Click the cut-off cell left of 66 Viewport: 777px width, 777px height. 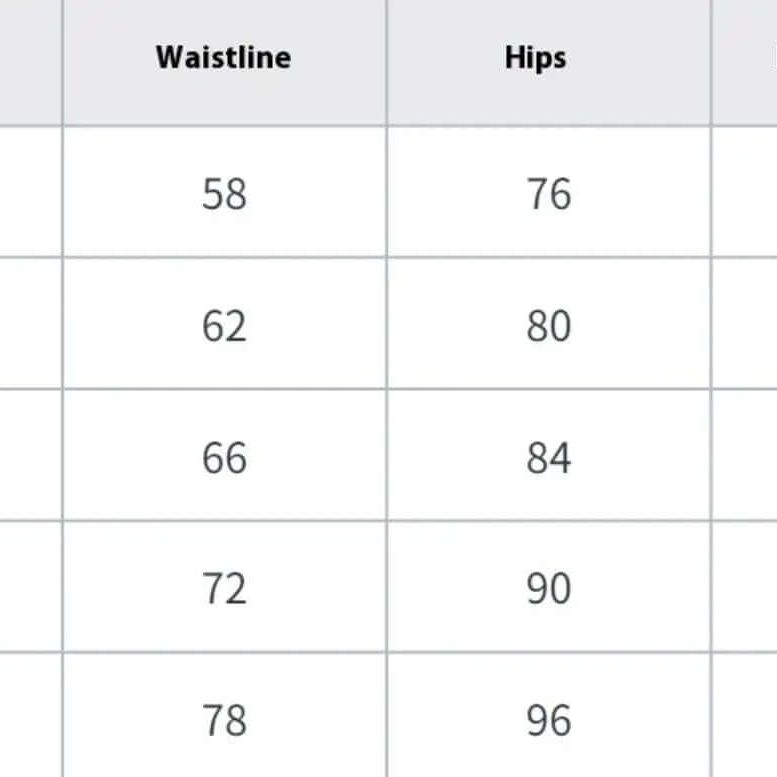click(31, 455)
